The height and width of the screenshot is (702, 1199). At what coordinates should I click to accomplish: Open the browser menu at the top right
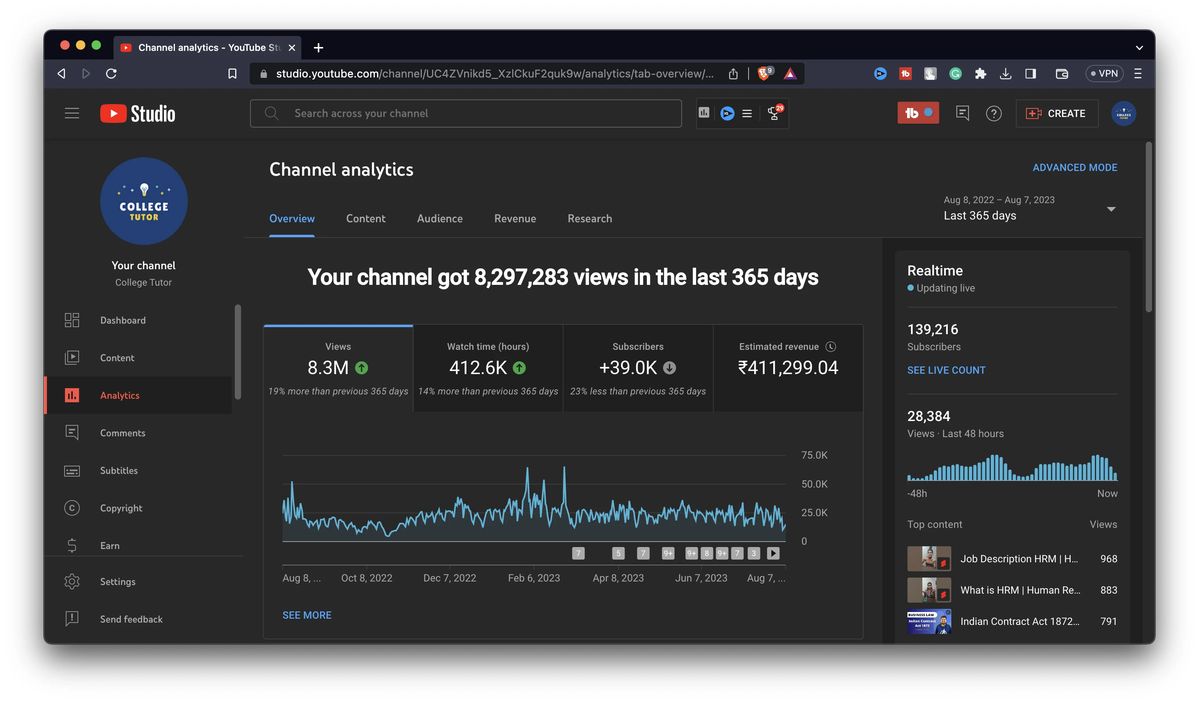tap(1137, 73)
